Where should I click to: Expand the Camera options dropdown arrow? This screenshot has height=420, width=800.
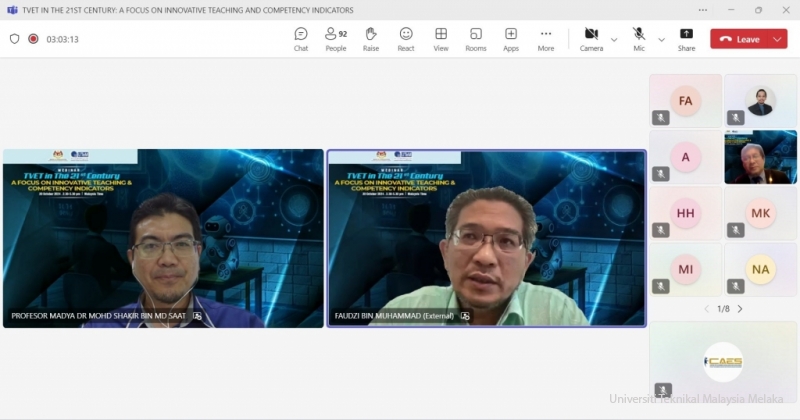pyautogui.click(x=614, y=40)
